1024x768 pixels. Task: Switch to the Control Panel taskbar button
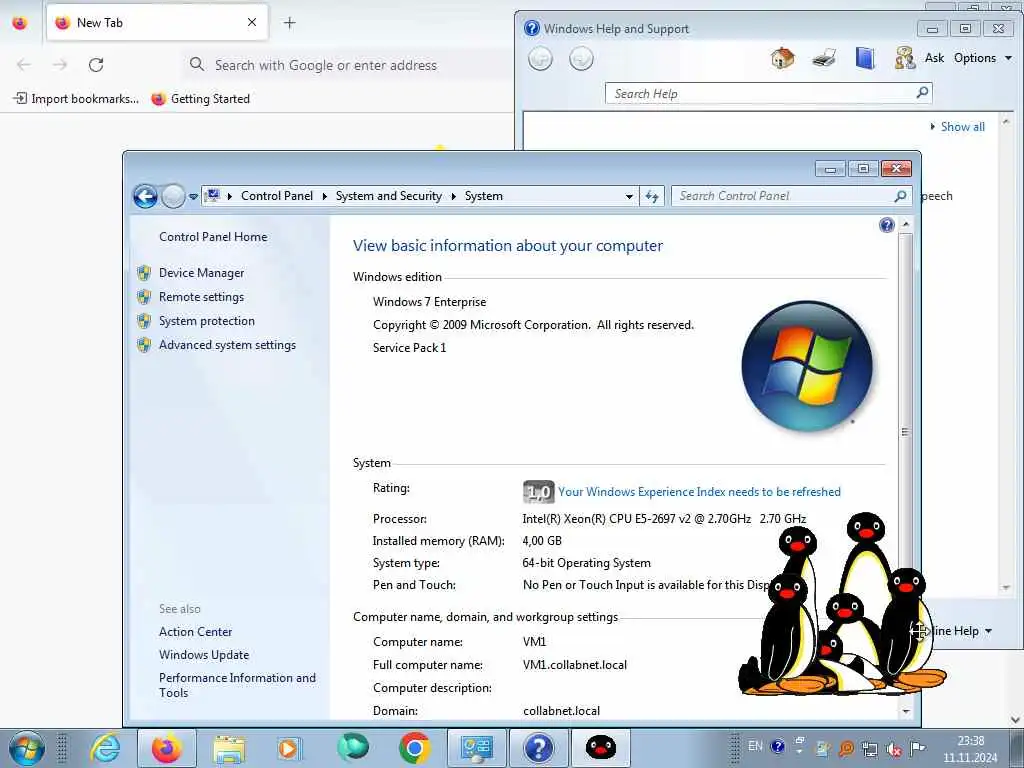(x=477, y=748)
